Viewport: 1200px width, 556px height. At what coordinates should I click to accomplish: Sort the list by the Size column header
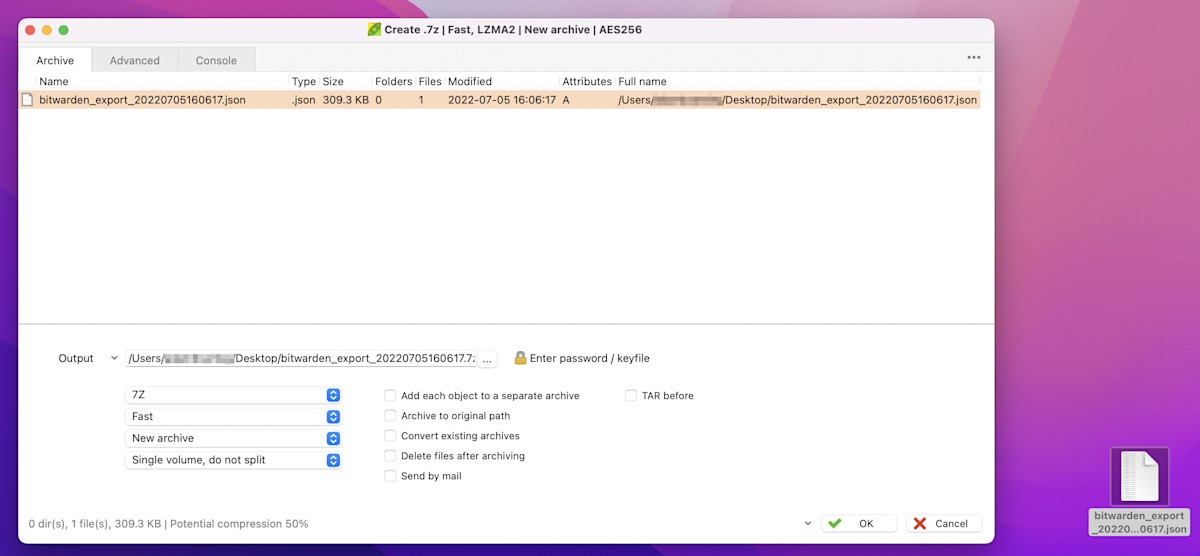click(x=334, y=81)
